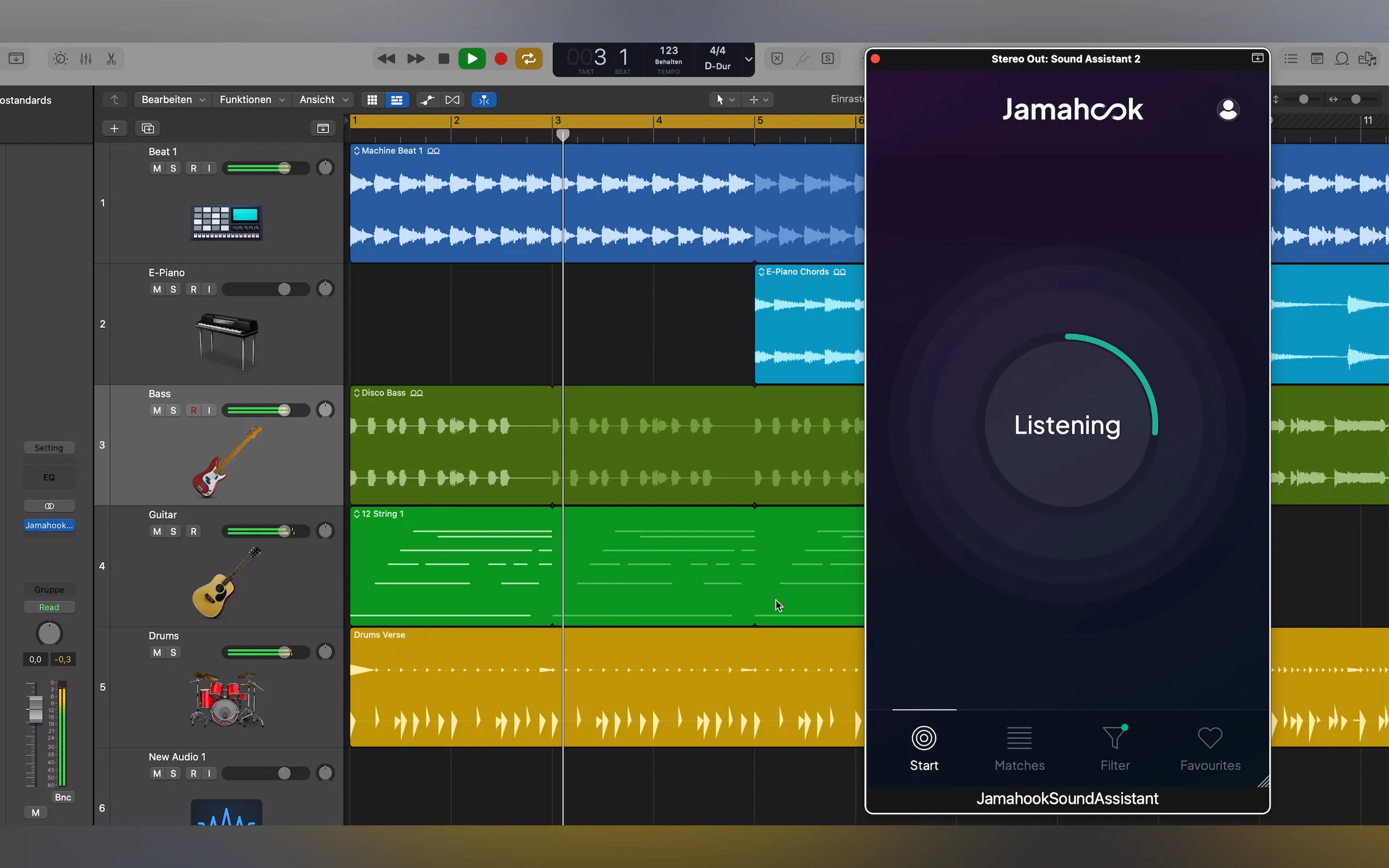Open the channel strip EQ button

(49, 477)
